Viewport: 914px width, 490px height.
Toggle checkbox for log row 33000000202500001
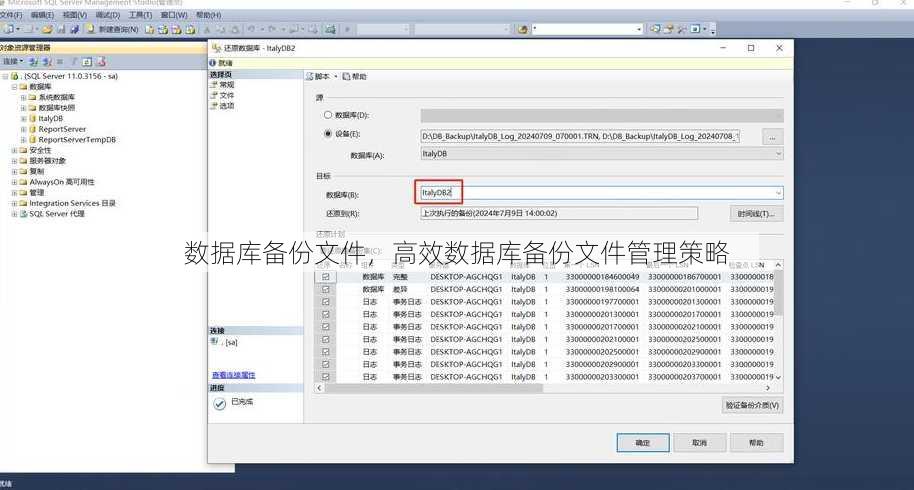pos(325,352)
